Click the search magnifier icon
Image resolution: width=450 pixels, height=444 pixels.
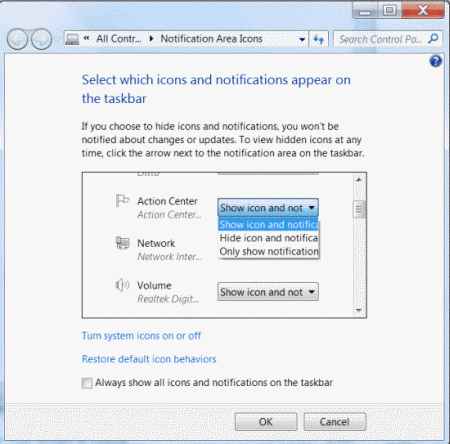point(434,39)
